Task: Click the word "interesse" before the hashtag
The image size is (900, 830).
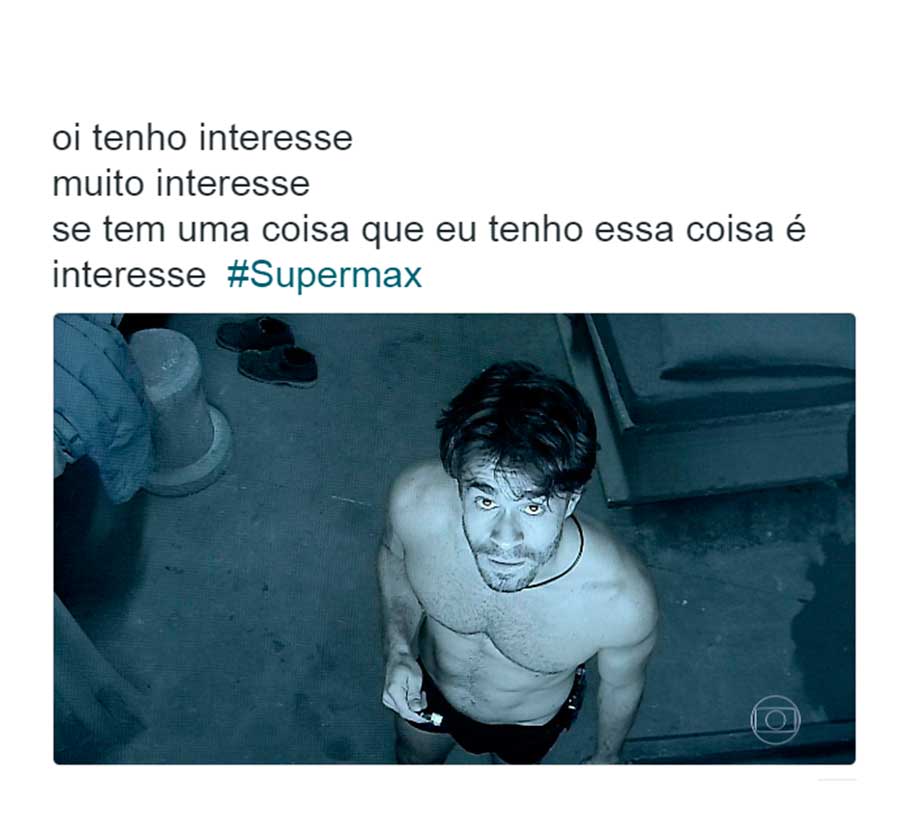Action: coord(129,274)
